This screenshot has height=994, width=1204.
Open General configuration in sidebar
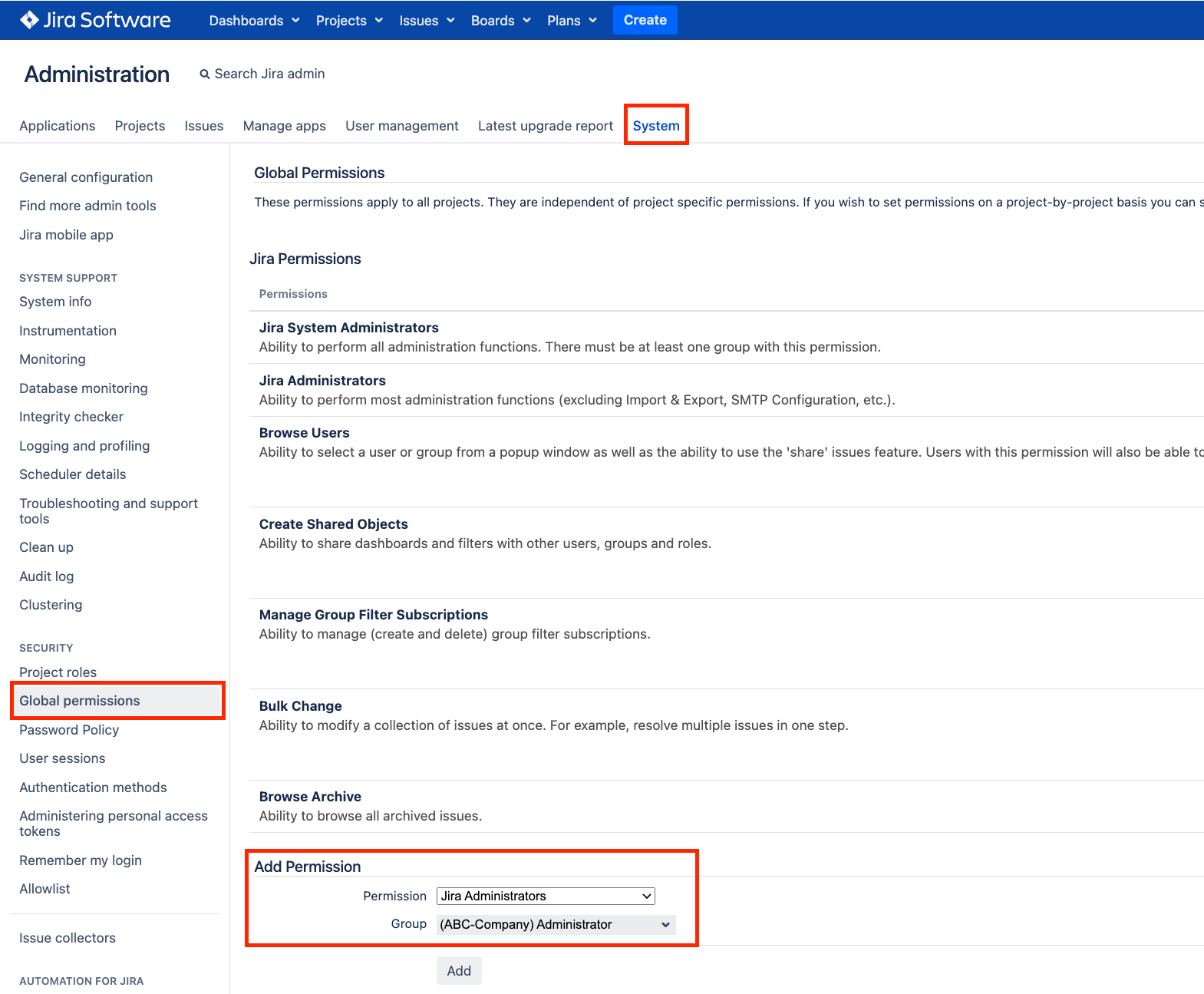[86, 177]
